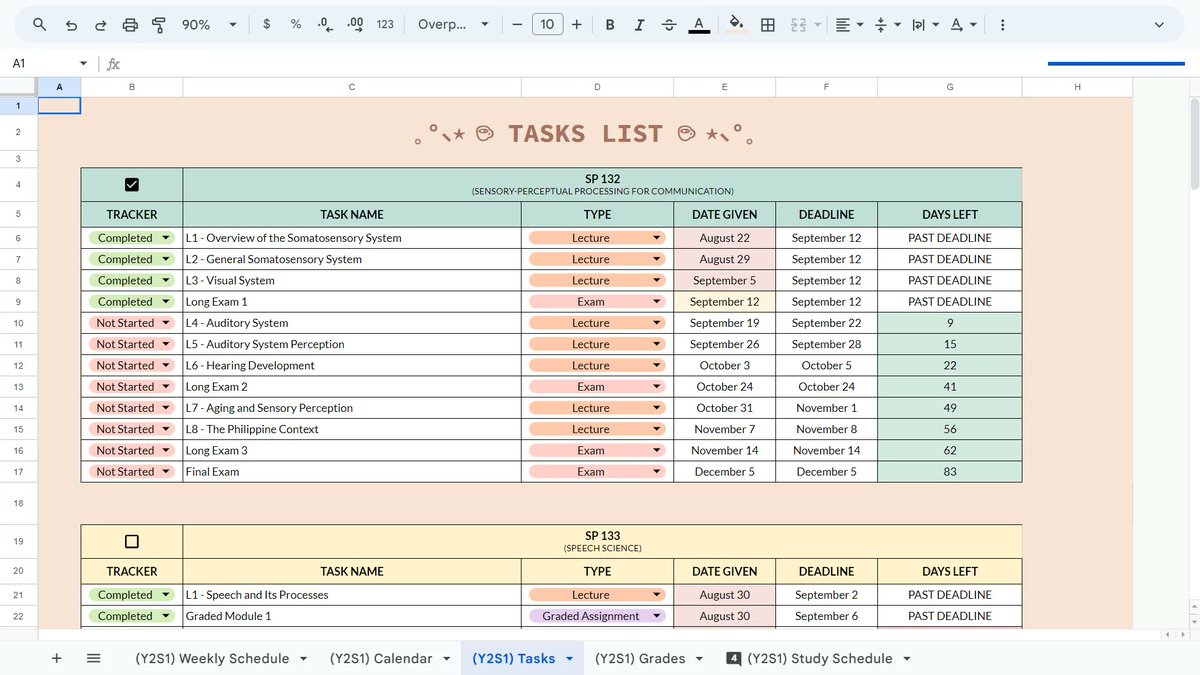
Task: Open text rotation options
Action: click(963, 25)
